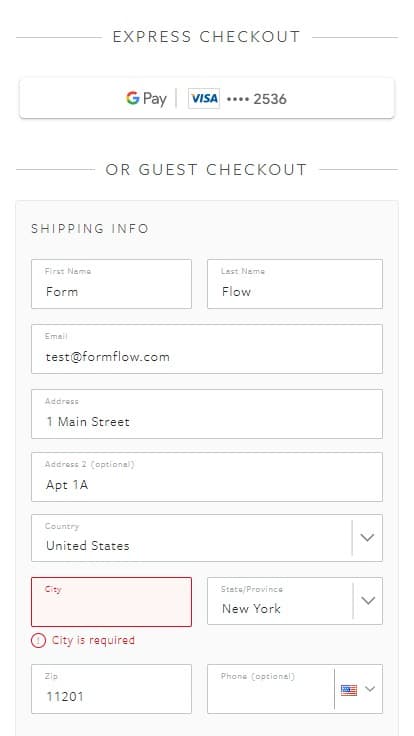Focus the Last Name field

pos(295,284)
